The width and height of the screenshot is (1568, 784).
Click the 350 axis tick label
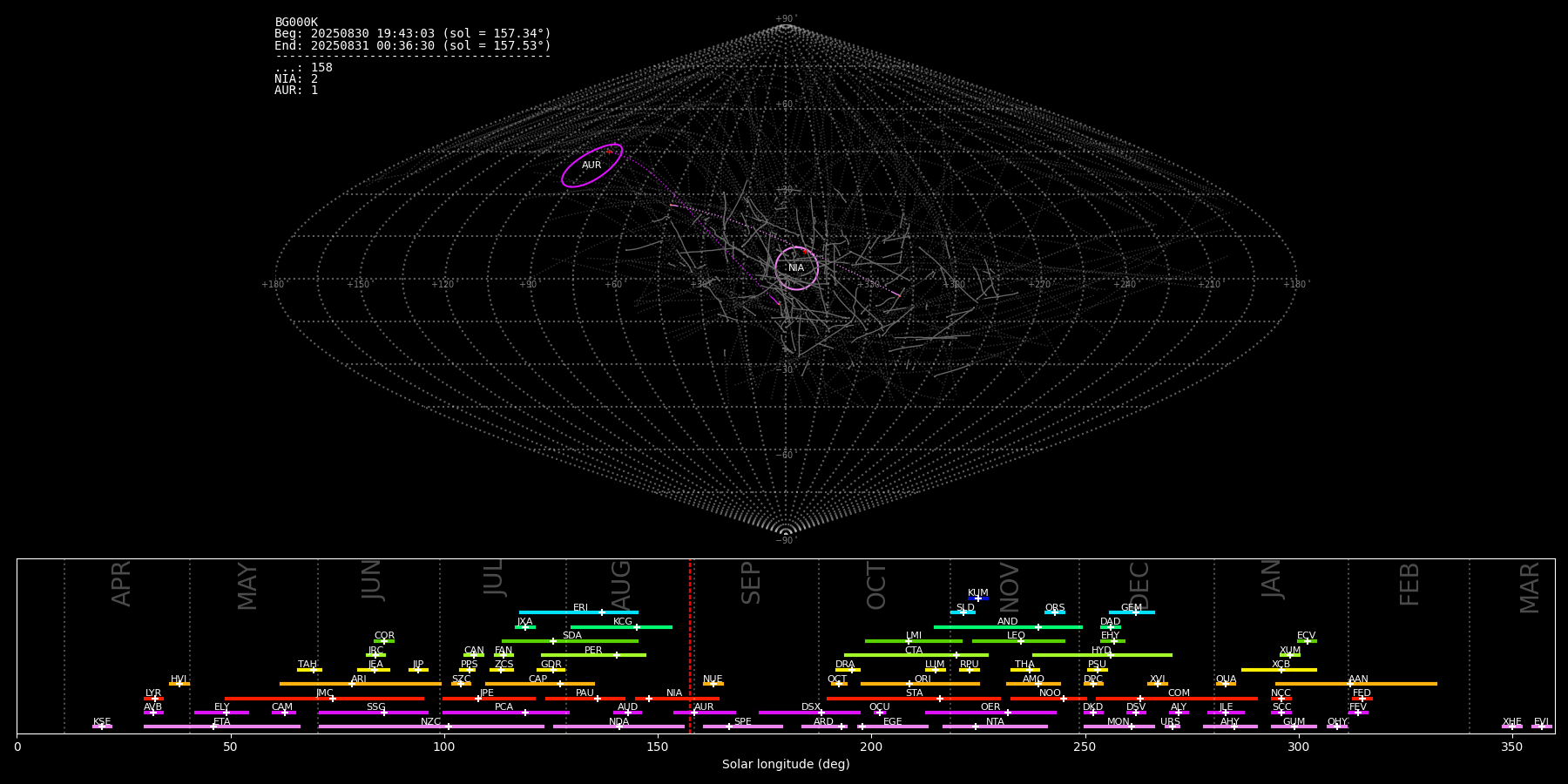[1512, 747]
